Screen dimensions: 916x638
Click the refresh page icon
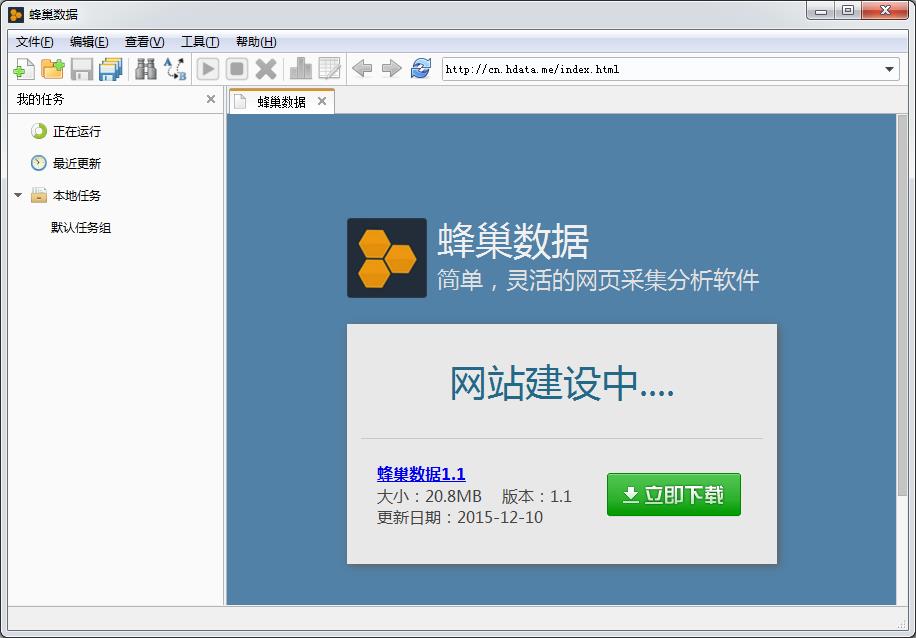pyautogui.click(x=421, y=69)
